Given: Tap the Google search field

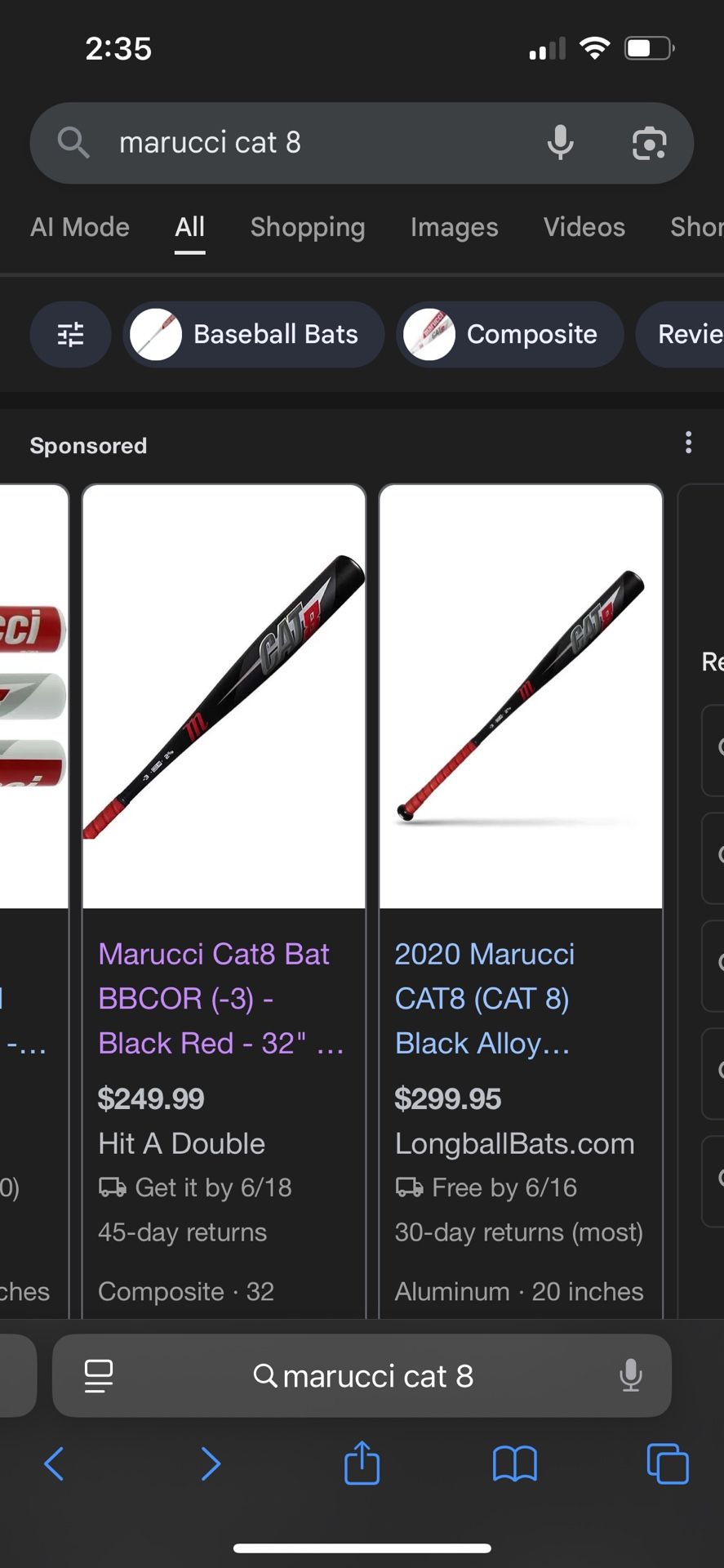Looking at the screenshot, I should pyautogui.click(x=310, y=143).
